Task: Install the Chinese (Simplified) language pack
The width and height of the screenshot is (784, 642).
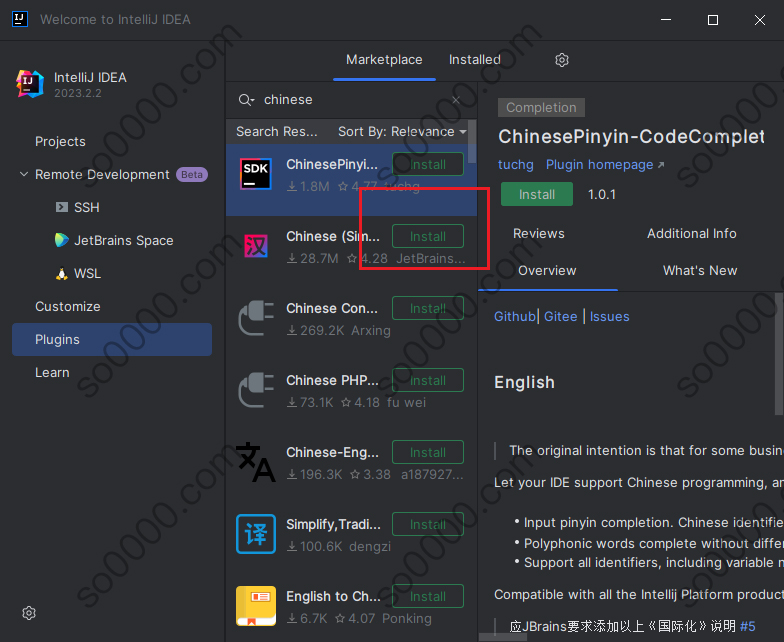Action: (x=428, y=236)
